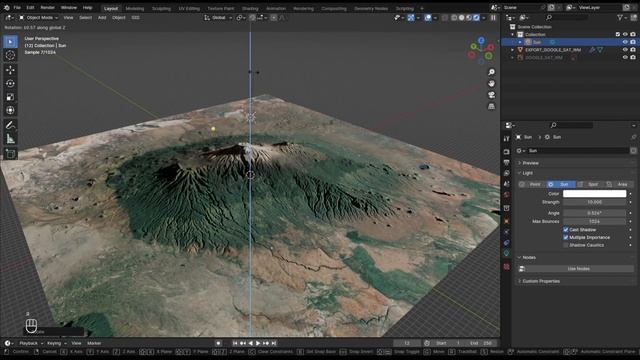Enable the Cast Shadow checkbox

[566, 230]
